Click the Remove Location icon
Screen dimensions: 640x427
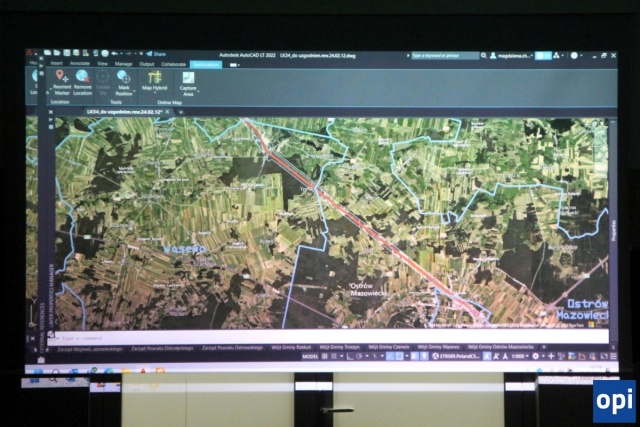82,80
